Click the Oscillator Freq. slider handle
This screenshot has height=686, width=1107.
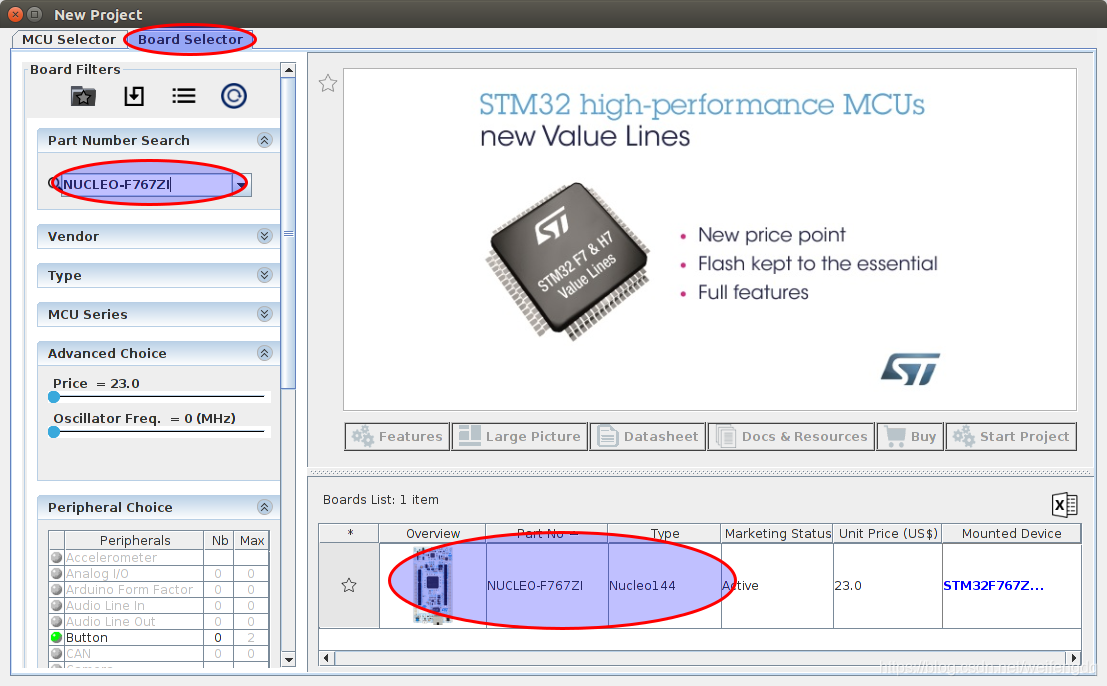54,432
